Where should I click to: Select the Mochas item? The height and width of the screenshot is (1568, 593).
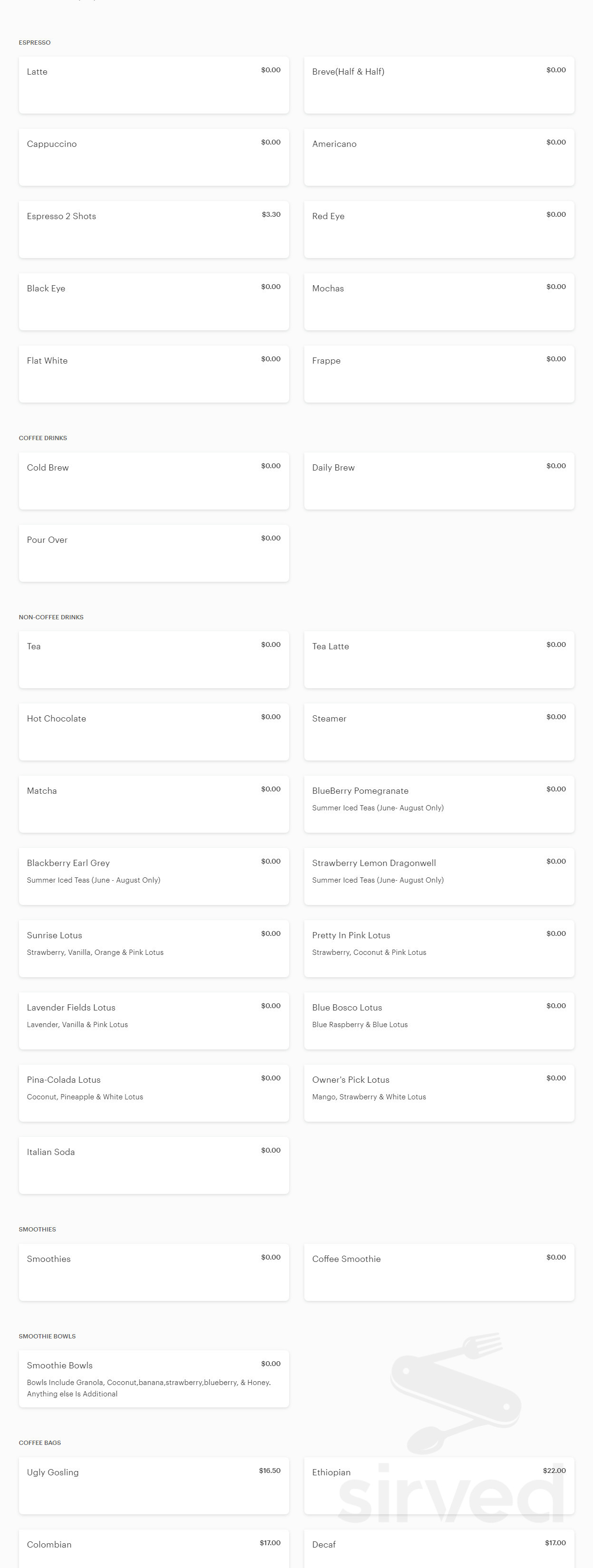click(439, 302)
